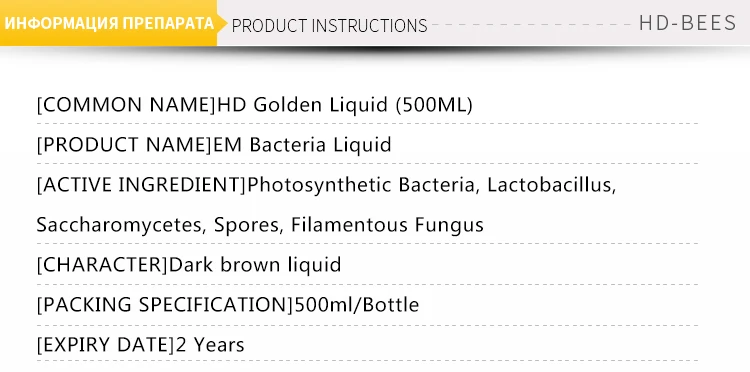Screen dimensions: 750x372
Task: Select the PACKING SPECIFICATION label
Action: pos(165,305)
